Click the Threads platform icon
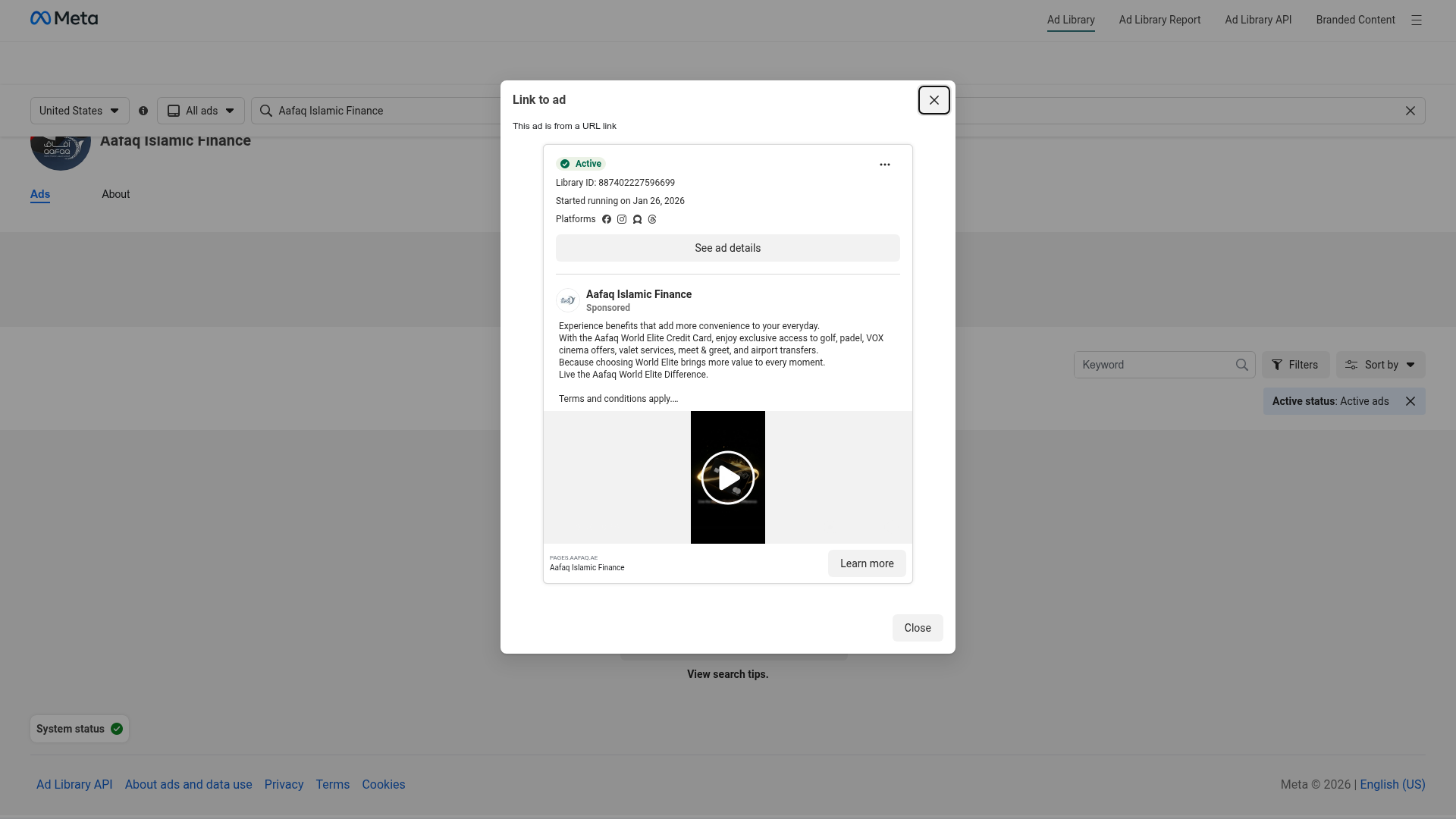Screen dimensions: 1456x819 coord(652,219)
